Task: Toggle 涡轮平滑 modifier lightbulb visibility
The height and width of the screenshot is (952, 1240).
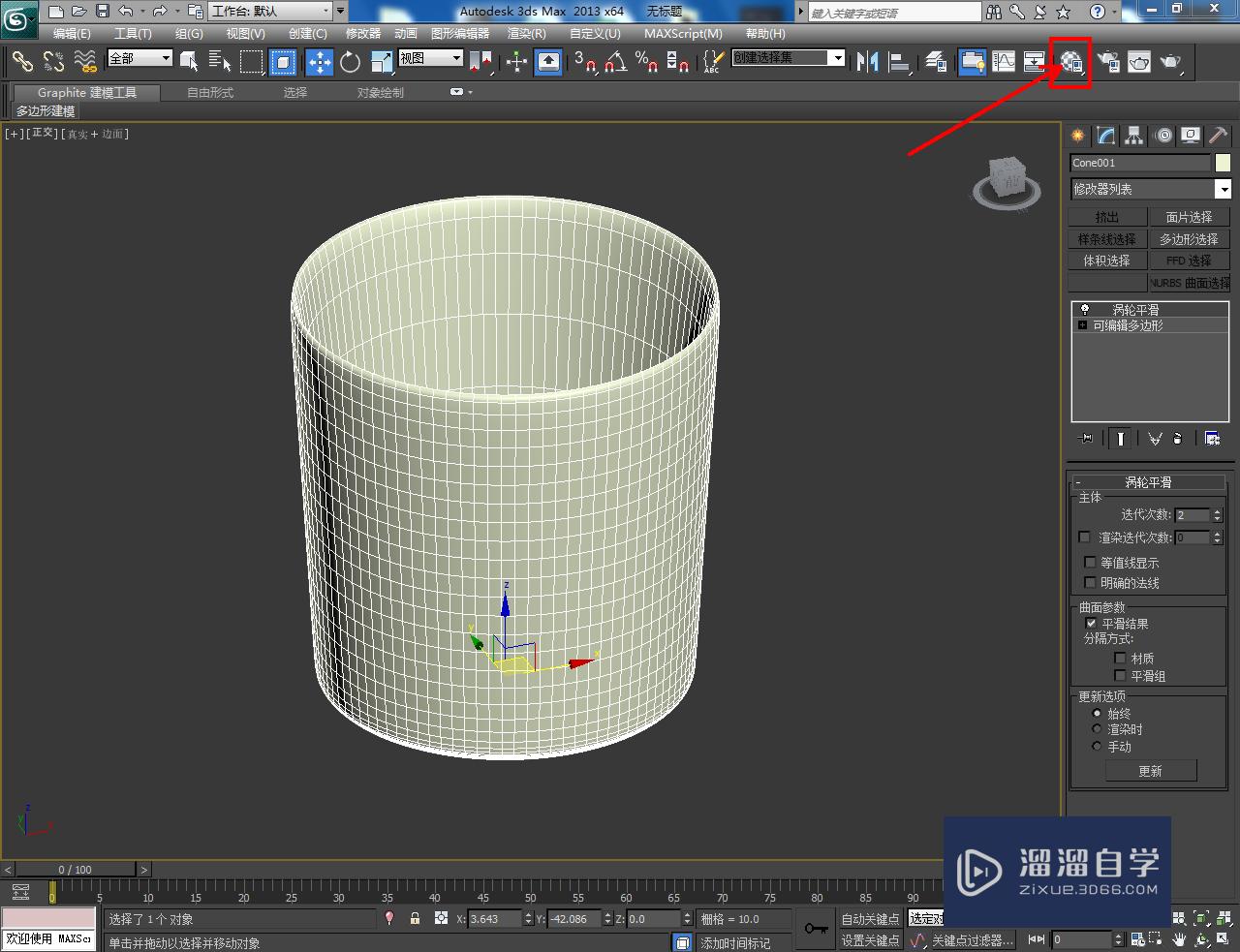Action: (x=1084, y=310)
